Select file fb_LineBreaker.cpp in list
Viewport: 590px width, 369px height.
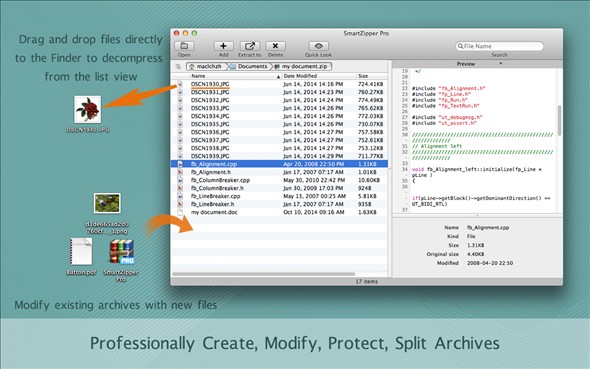click(215, 196)
